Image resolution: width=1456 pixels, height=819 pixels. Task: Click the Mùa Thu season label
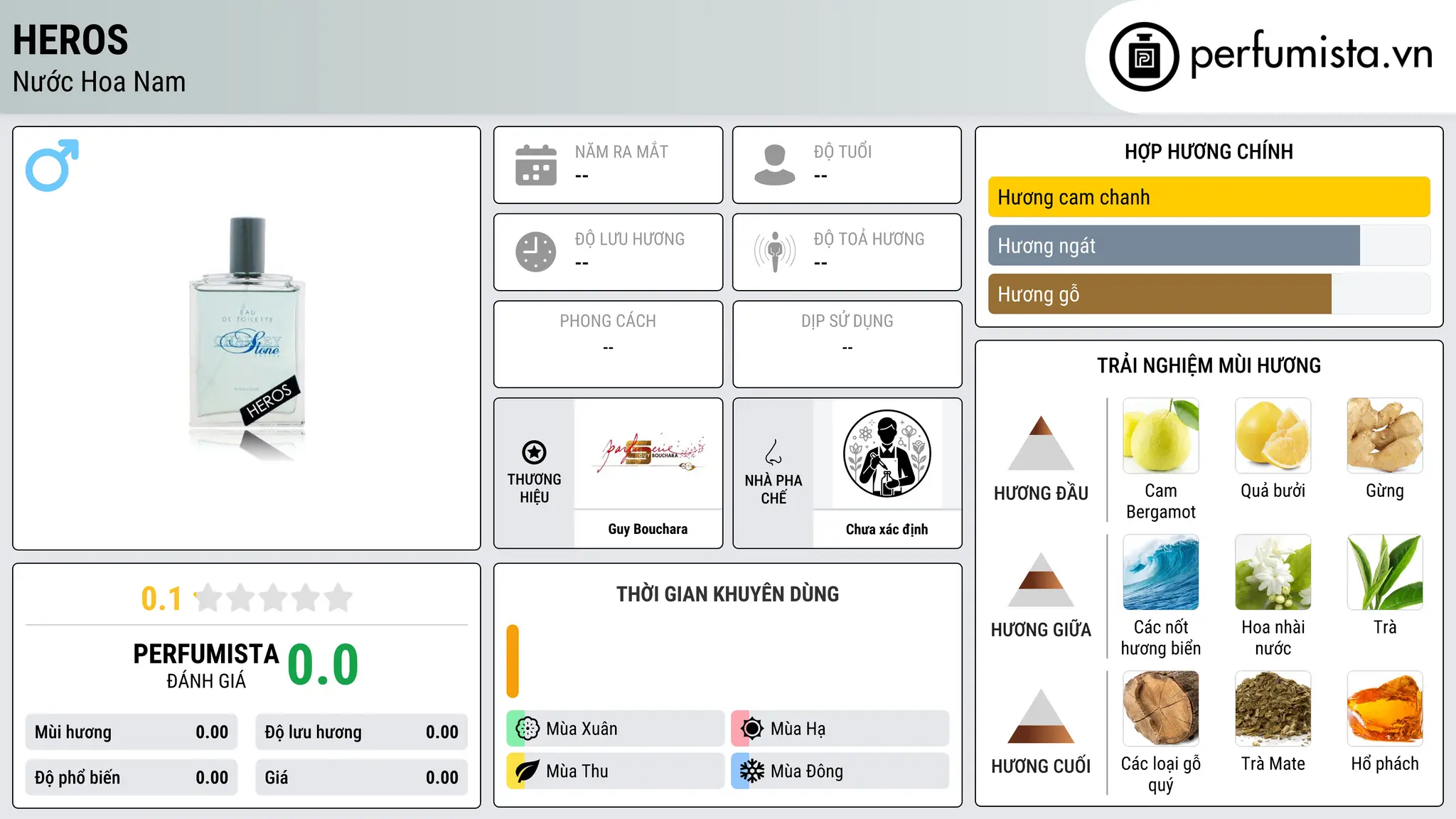pyautogui.click(x=577, y=771)
